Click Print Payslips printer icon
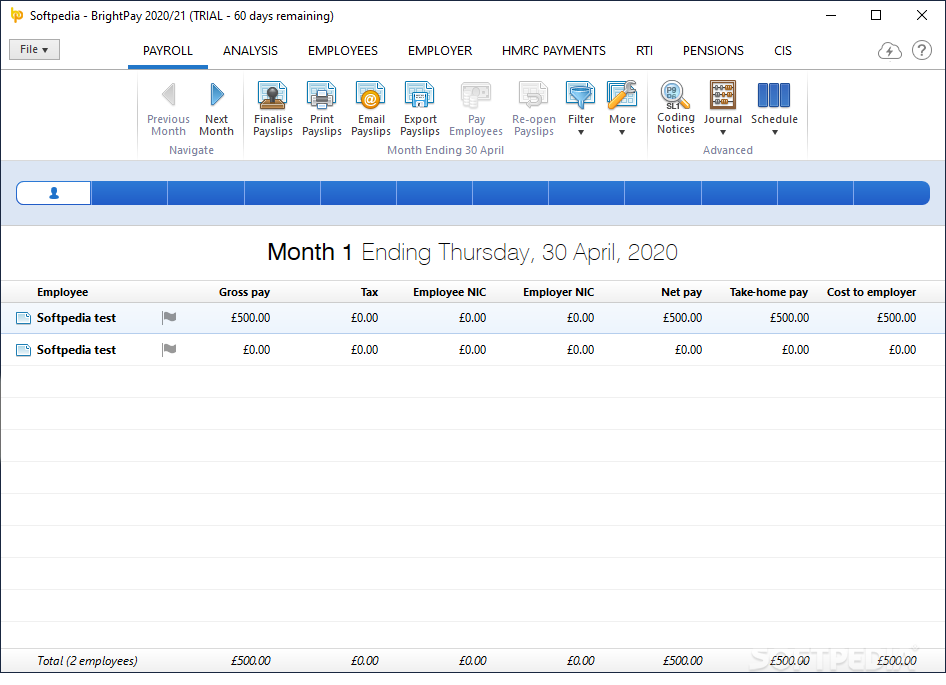Image resolution: width=946 pixels, height=685 pixels. [322, 95]
